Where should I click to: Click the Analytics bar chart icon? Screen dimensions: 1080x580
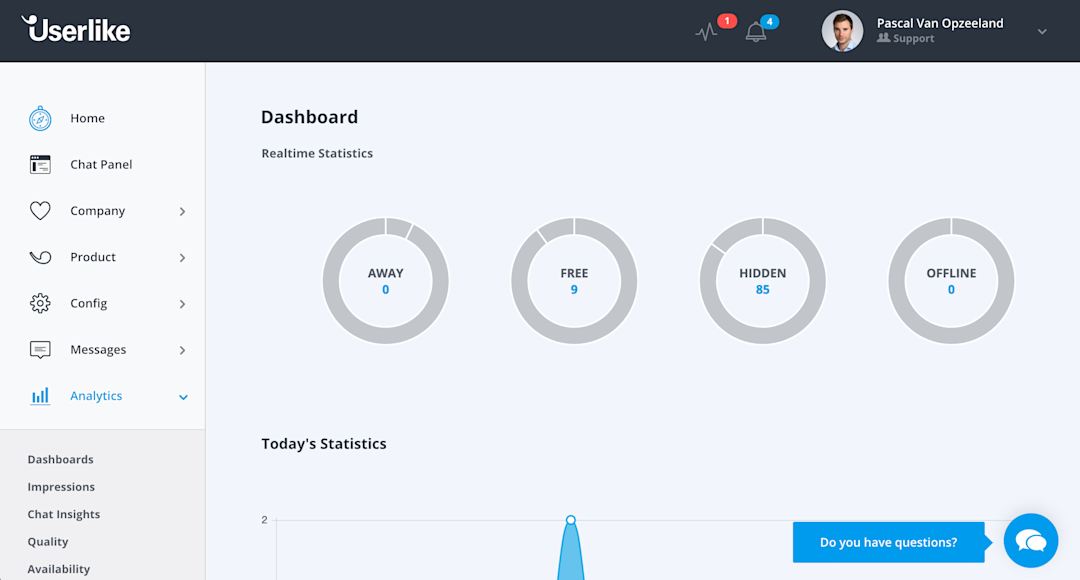[x=40, y=396]
